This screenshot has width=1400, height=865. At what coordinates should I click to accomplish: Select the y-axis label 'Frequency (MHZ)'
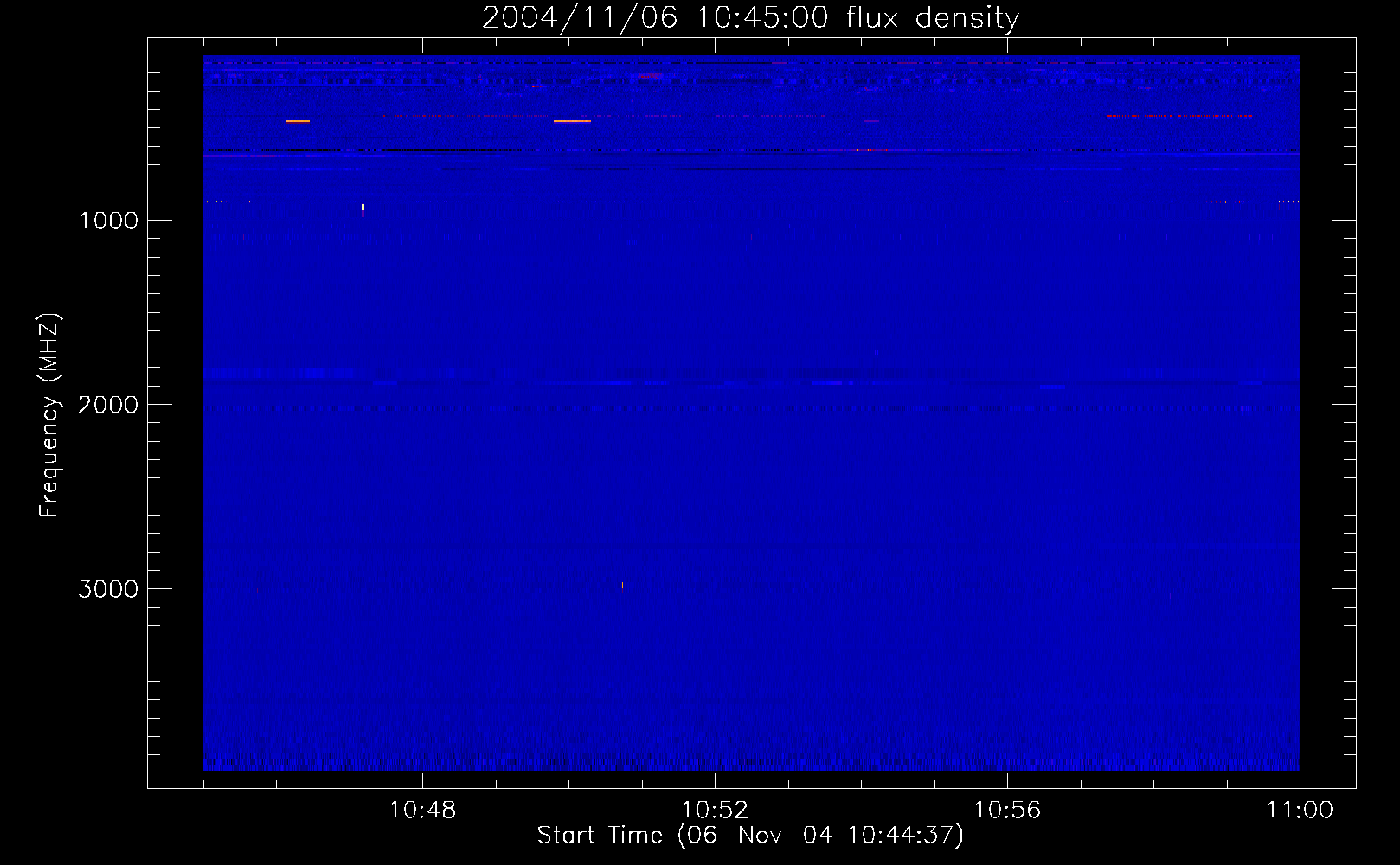coord(49,415)
